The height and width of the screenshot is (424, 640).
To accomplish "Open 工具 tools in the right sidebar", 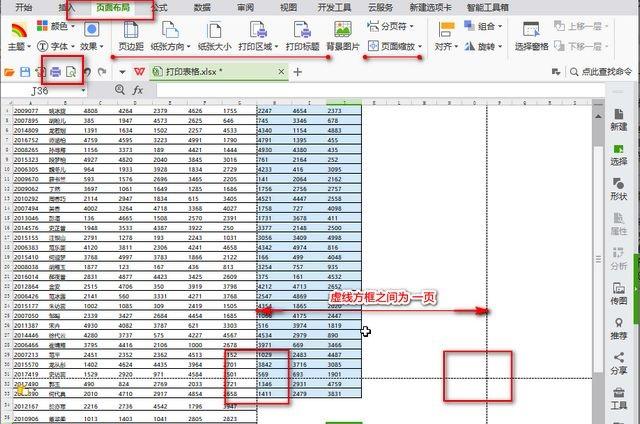I will tap(619, 398).
